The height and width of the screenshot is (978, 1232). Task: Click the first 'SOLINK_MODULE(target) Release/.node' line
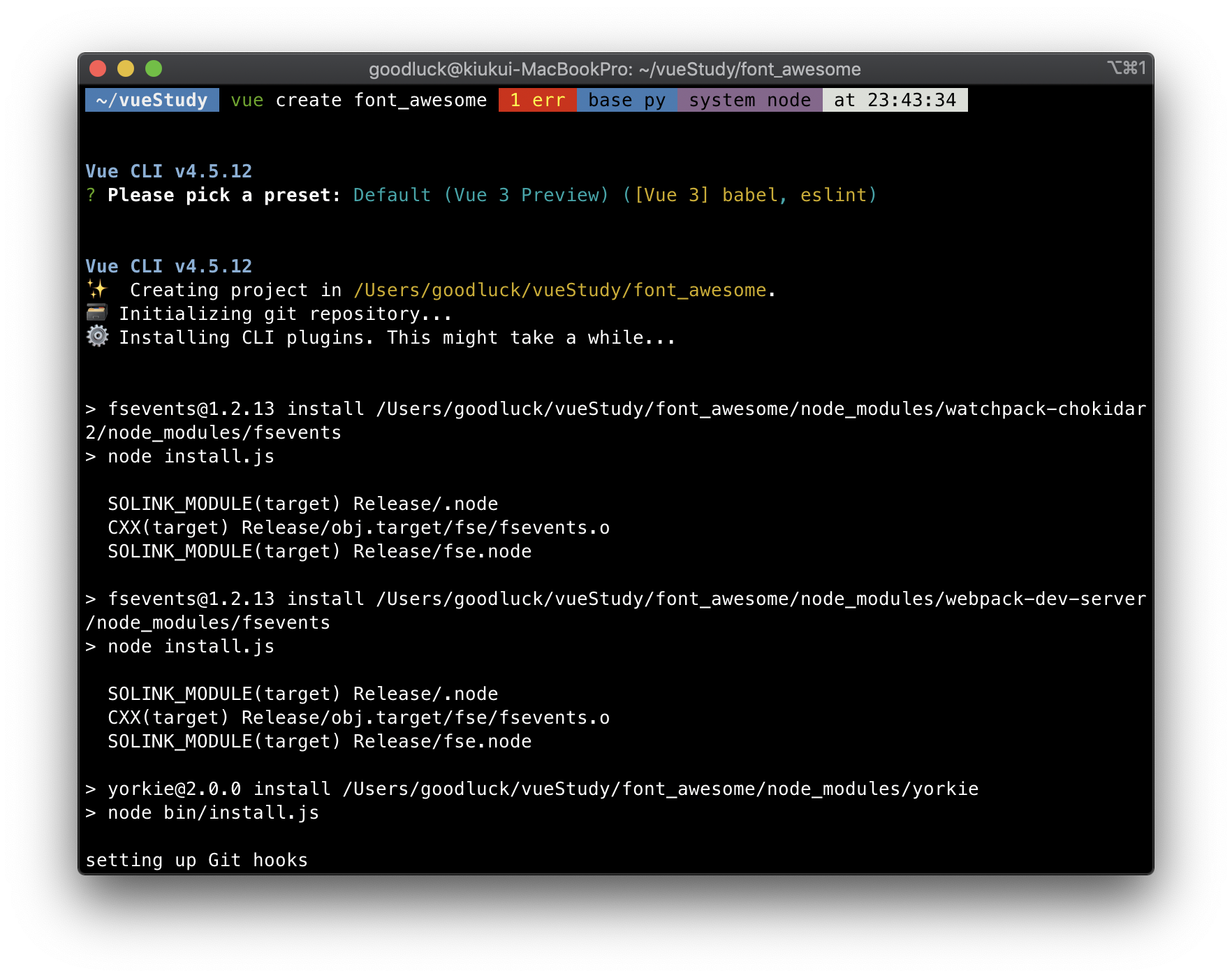(303, 504)
